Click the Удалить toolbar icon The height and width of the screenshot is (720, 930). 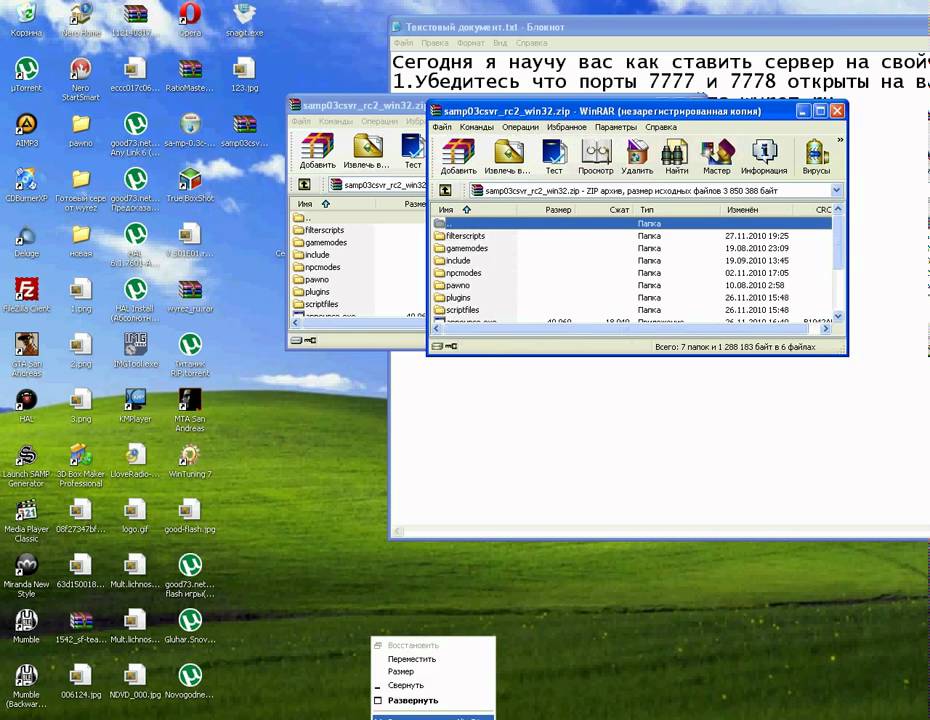point(637,156)
